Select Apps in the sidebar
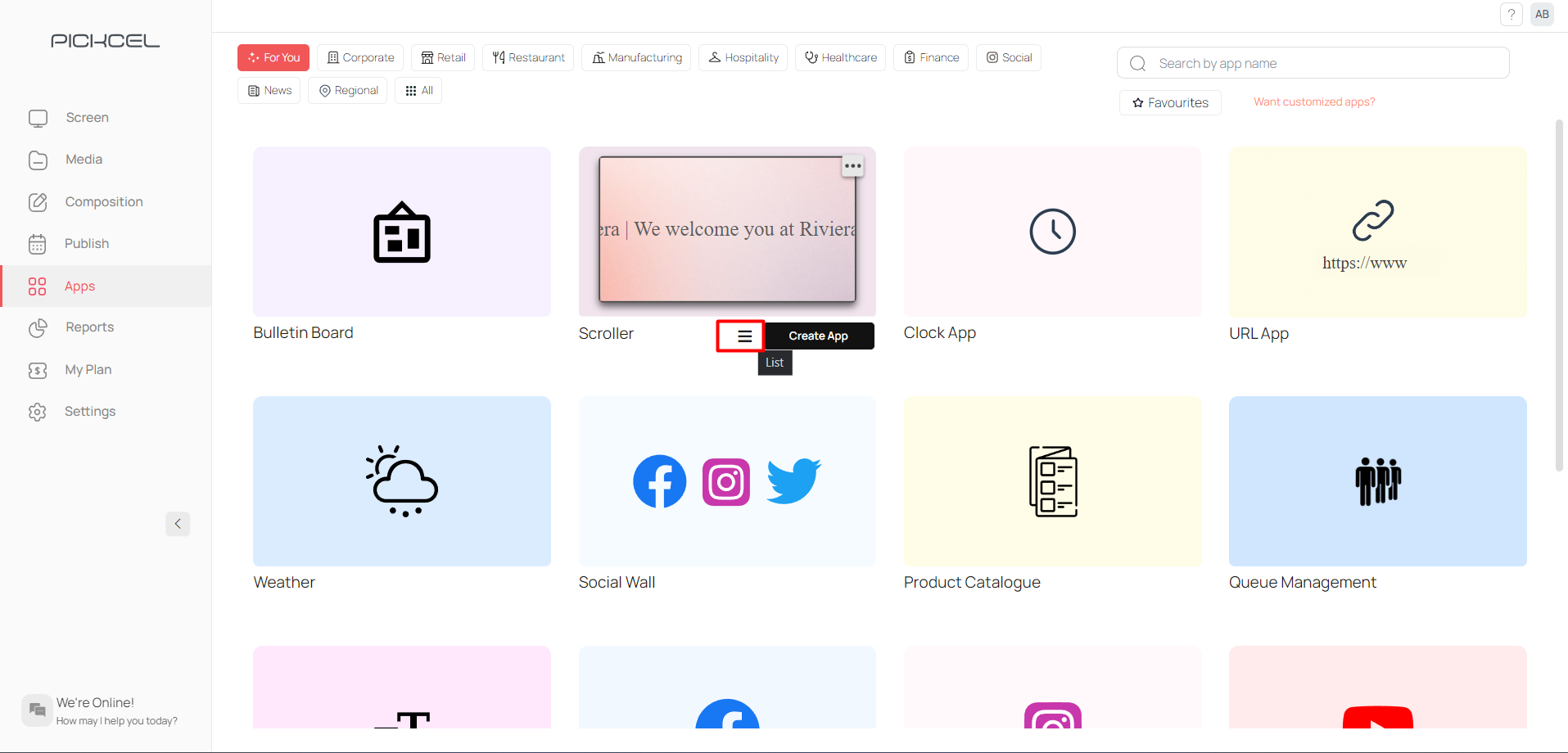Image resolution: width=1568 pixels, height=753 pixels. pyautogui.click(x=106, y=286)
